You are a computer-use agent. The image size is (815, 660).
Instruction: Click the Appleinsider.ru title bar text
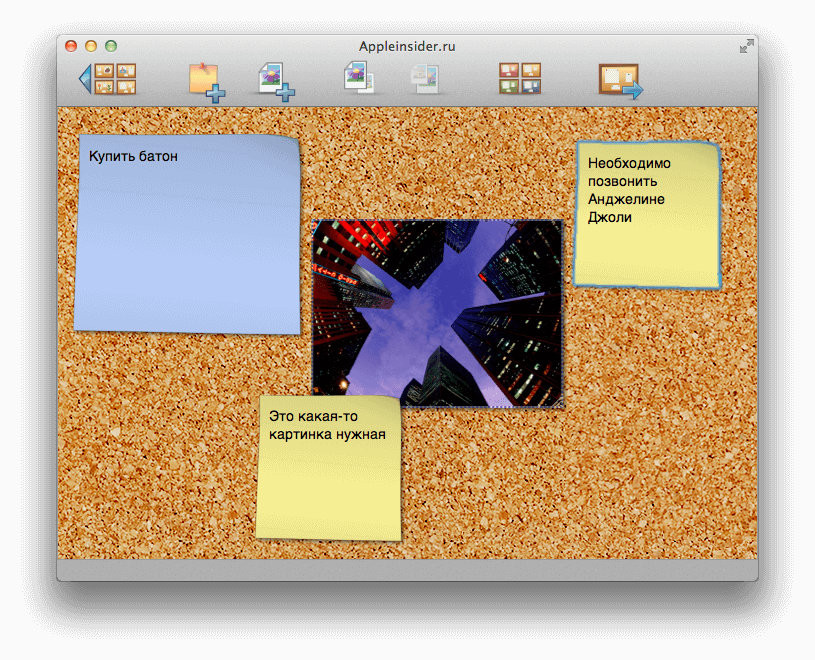[x=406, y=45]
